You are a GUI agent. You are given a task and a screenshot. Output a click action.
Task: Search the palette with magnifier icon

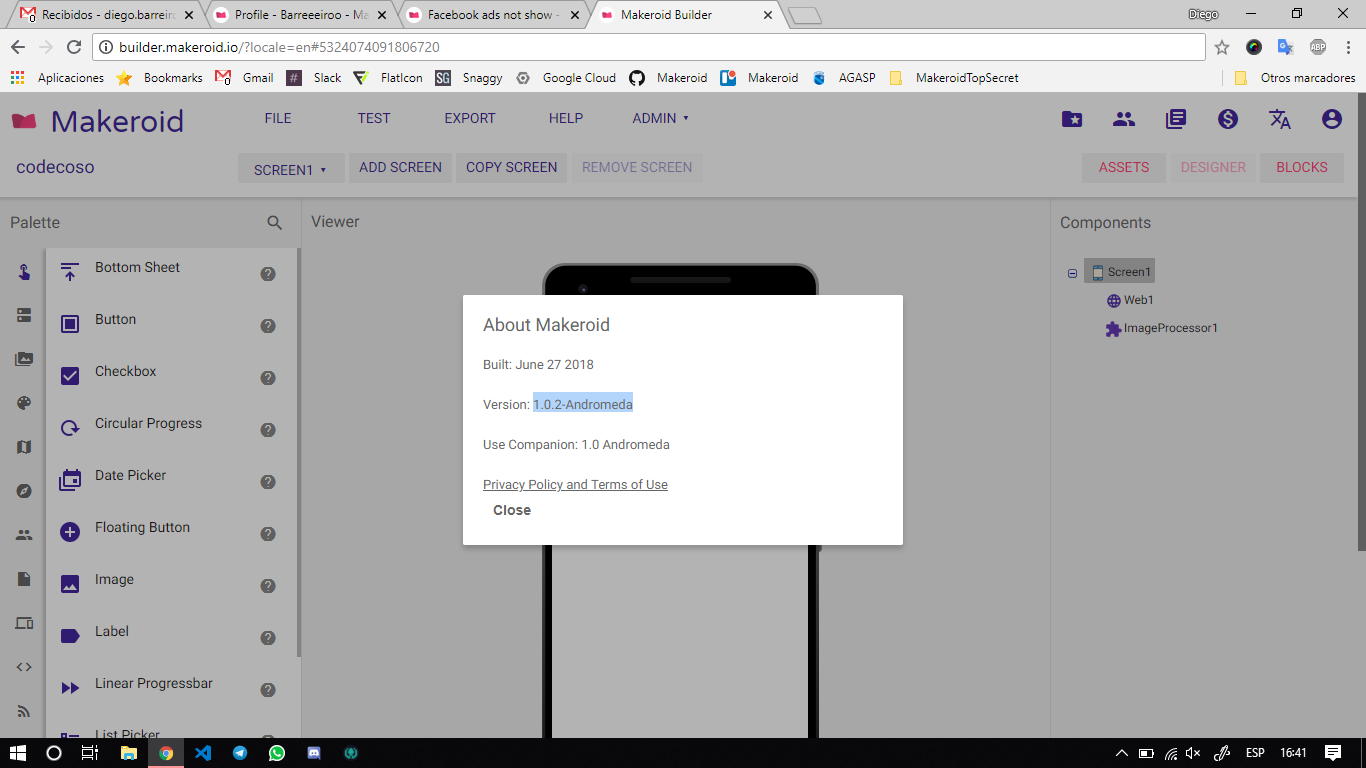tap(275, 223)
